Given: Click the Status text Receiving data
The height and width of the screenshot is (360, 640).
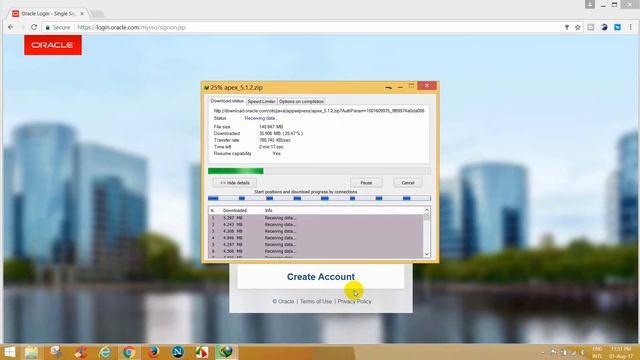Looking at the screenshot, I should [x=261, y=118].
